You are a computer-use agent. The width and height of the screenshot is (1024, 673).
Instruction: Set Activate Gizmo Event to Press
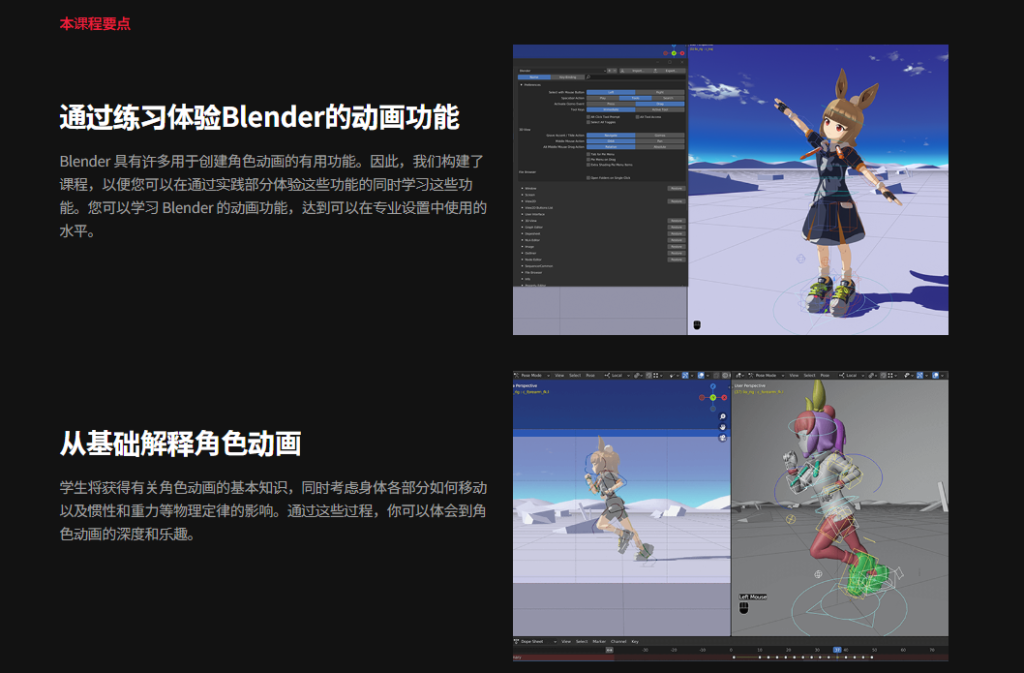click(x=611, y=104)
